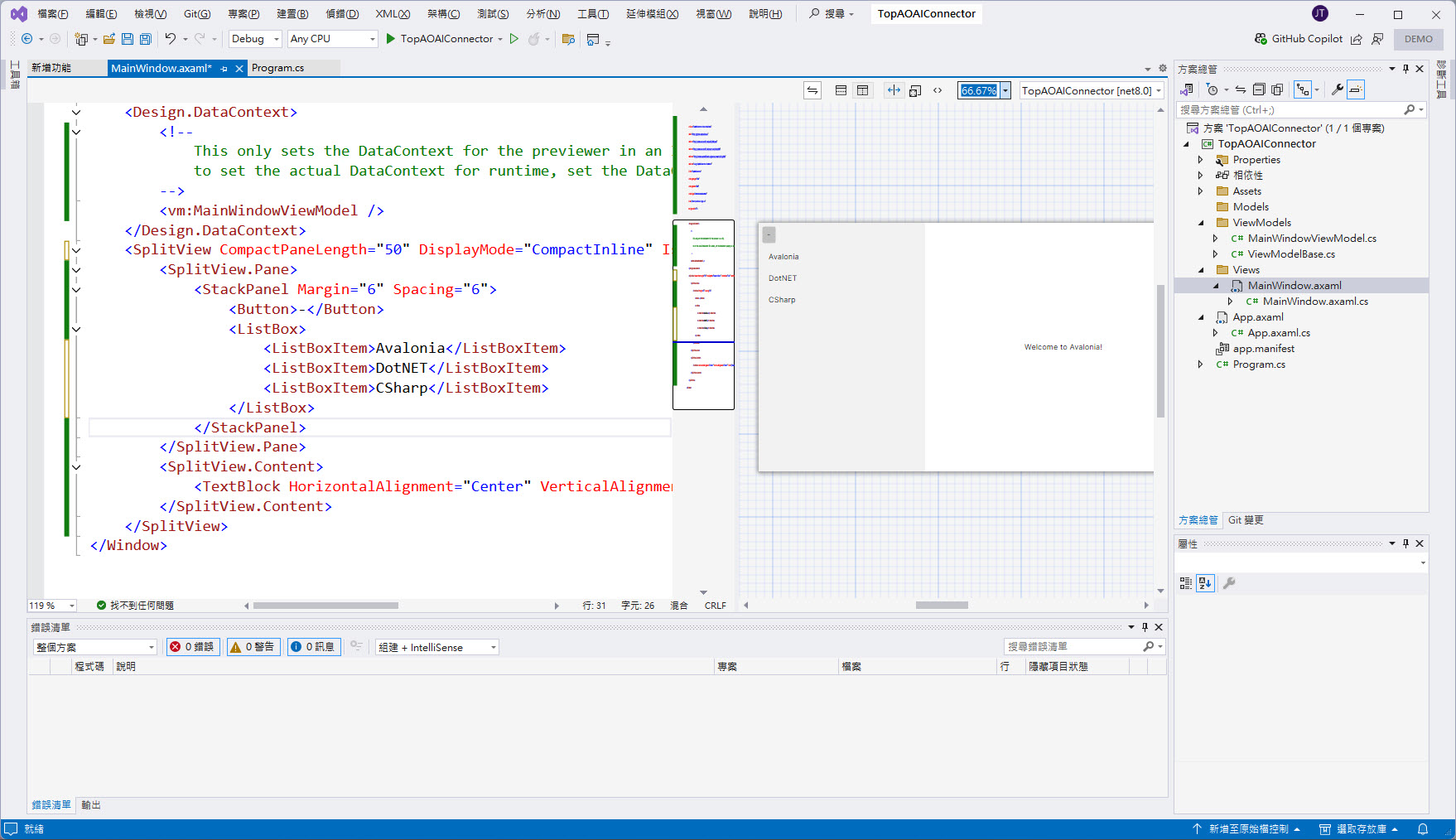Screen dimensions: 1456x840
Task: Select Program.cs in the Solution Explorer tree
Action: pos(1259,364)
